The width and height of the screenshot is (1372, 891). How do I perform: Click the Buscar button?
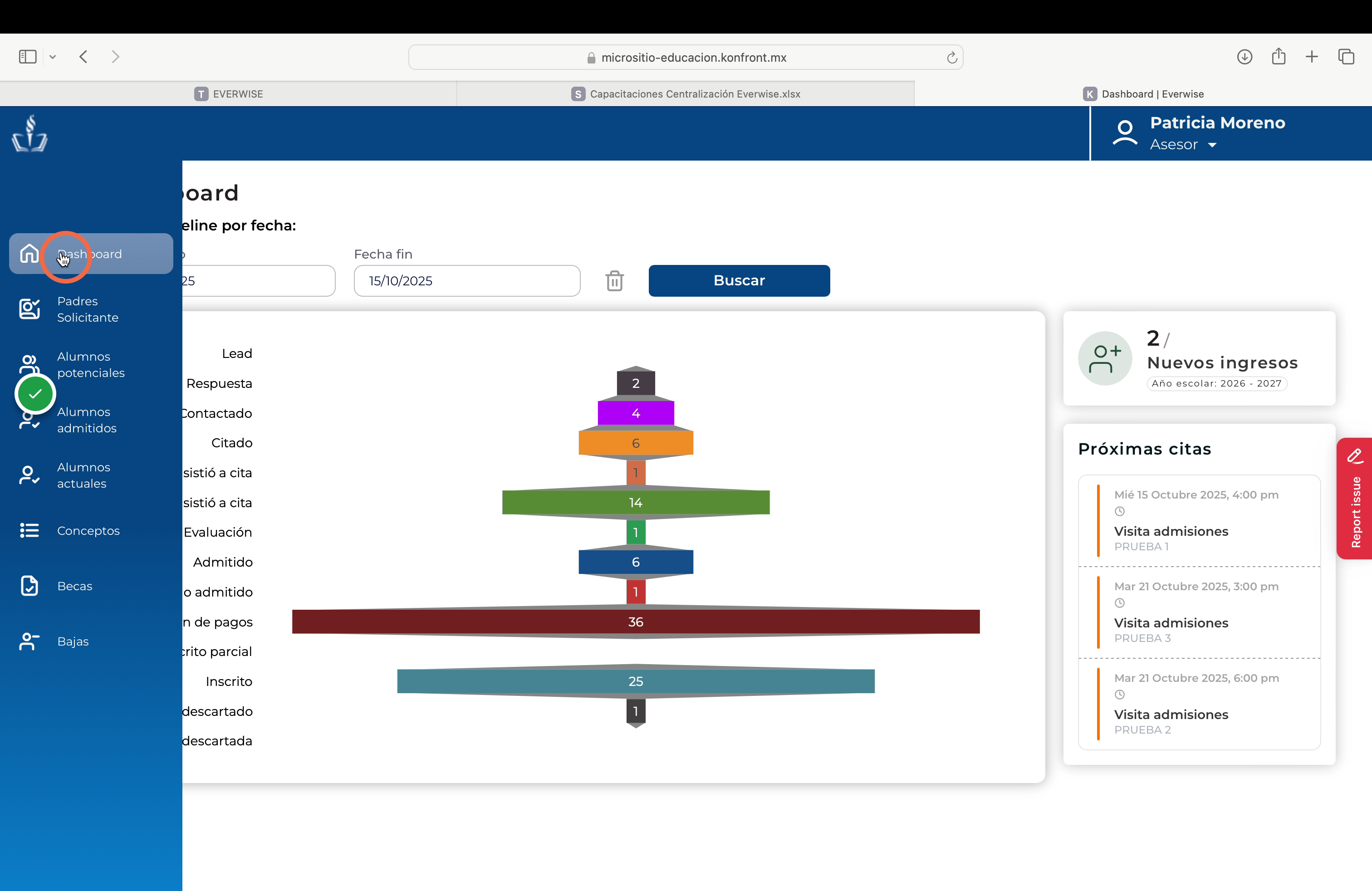coord(739,281)
